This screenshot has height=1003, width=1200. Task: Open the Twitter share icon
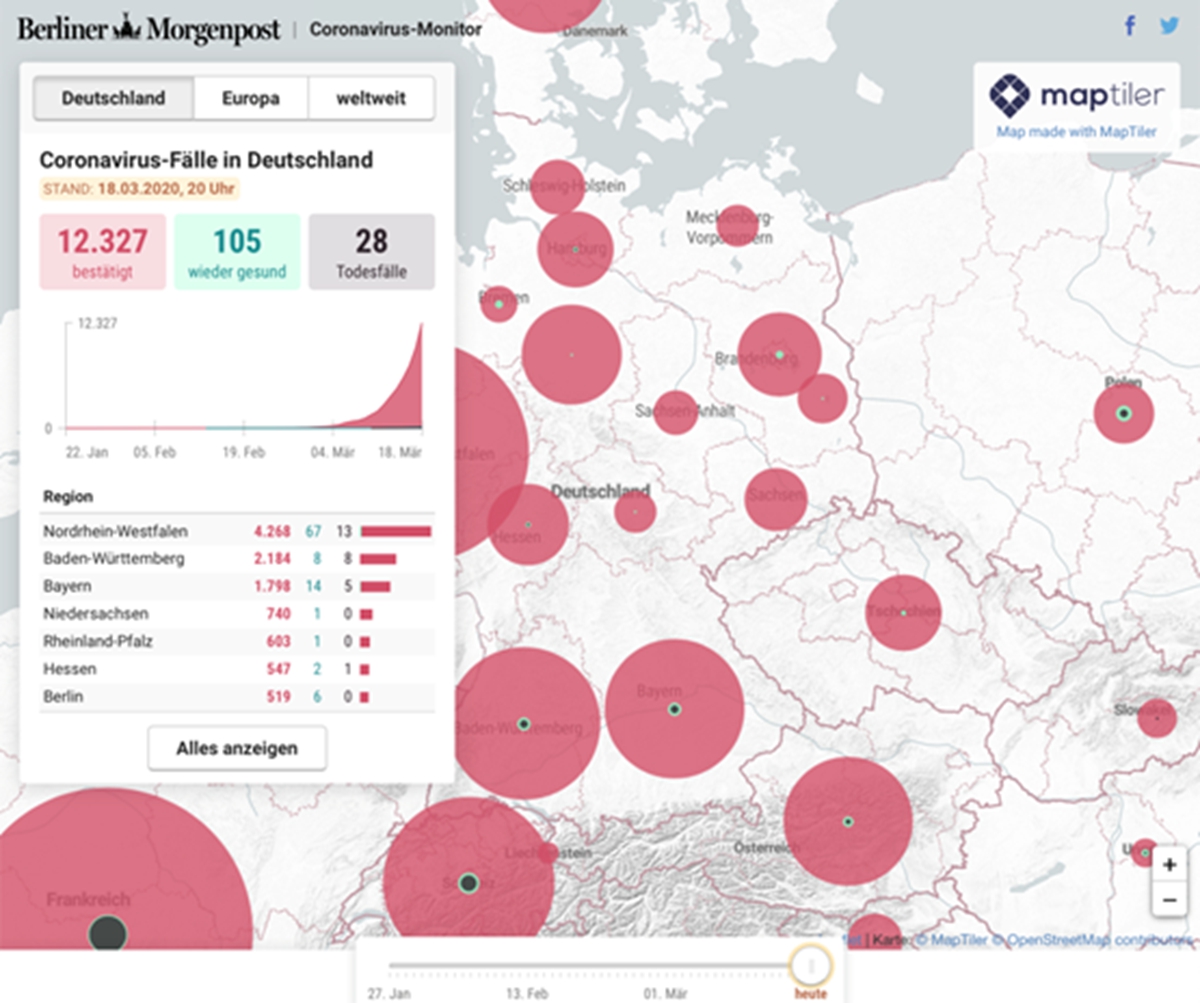[x=1169, y=27]
